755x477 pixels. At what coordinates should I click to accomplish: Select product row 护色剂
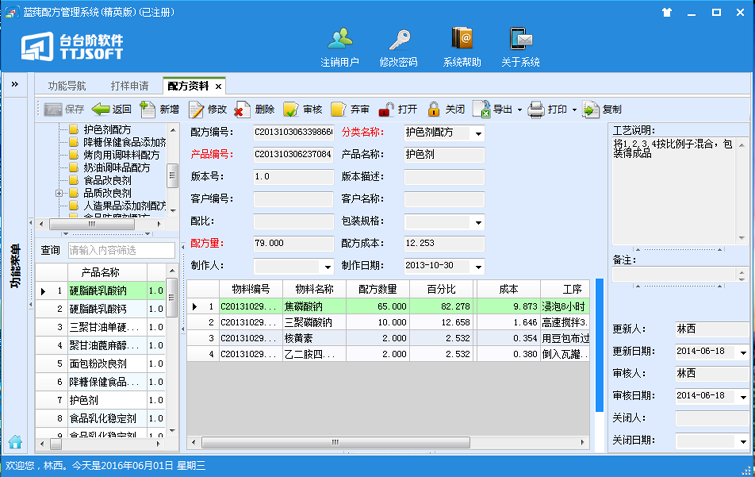tap(100, 400)
